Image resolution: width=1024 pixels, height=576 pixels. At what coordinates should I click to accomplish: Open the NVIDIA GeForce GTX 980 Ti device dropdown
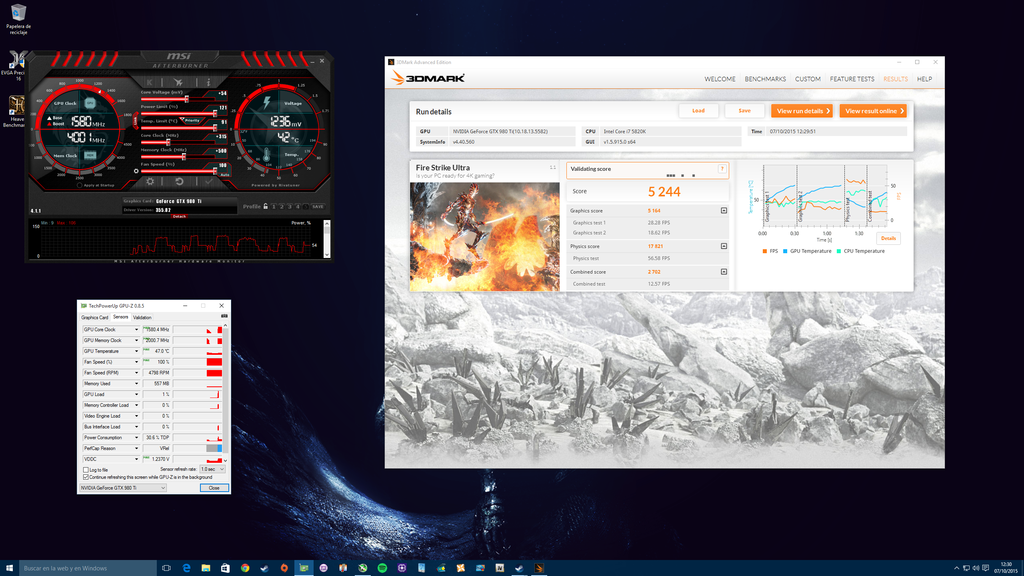tap(123, 488)
